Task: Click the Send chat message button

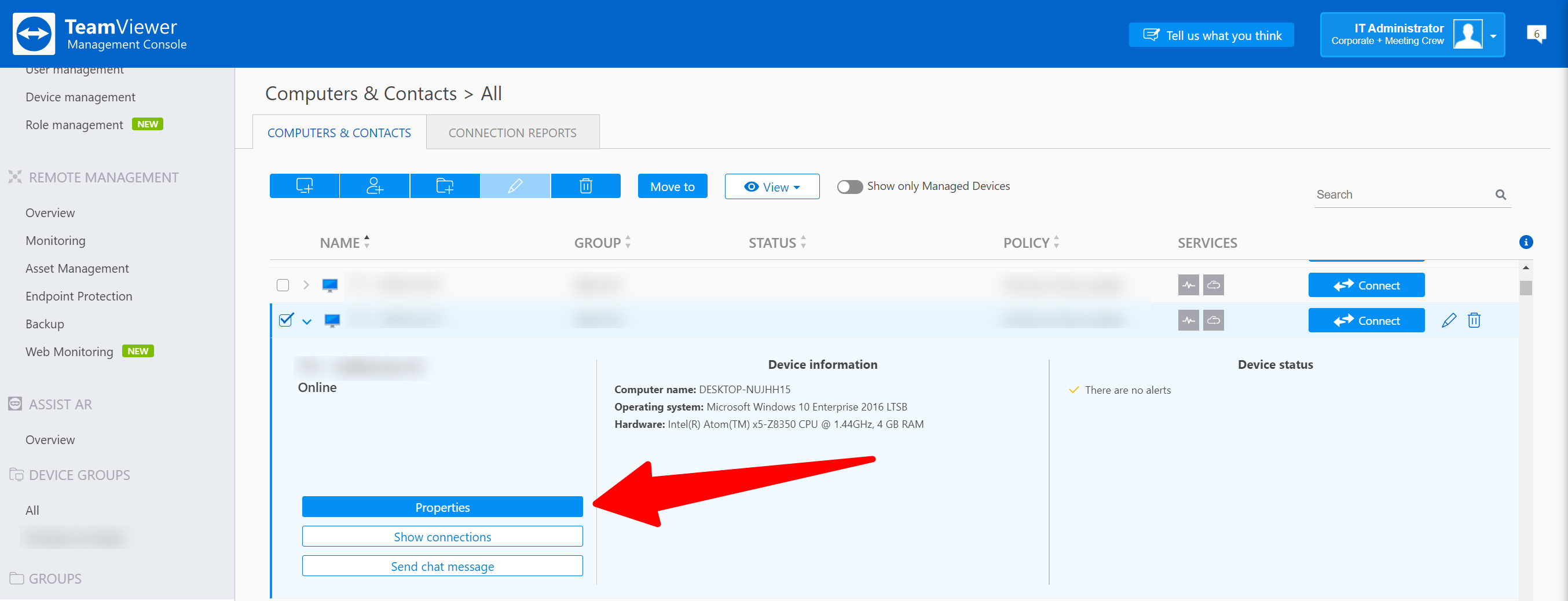Action: click(442, 566)
